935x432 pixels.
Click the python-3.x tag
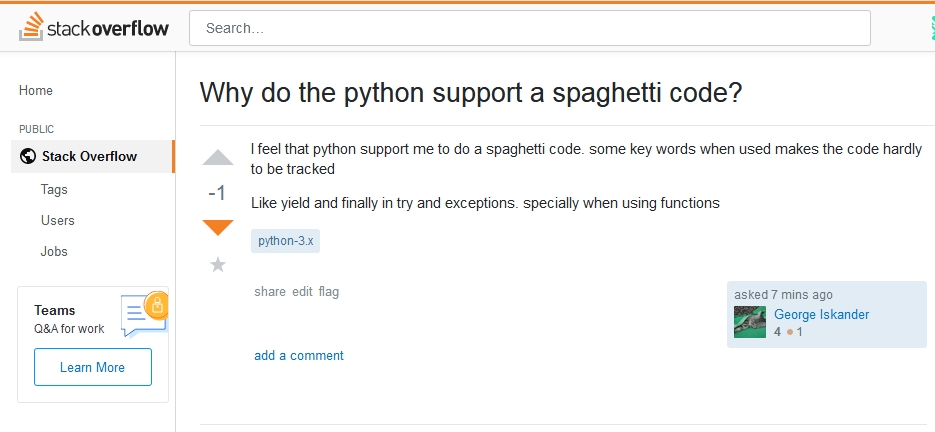click(285, 241)
